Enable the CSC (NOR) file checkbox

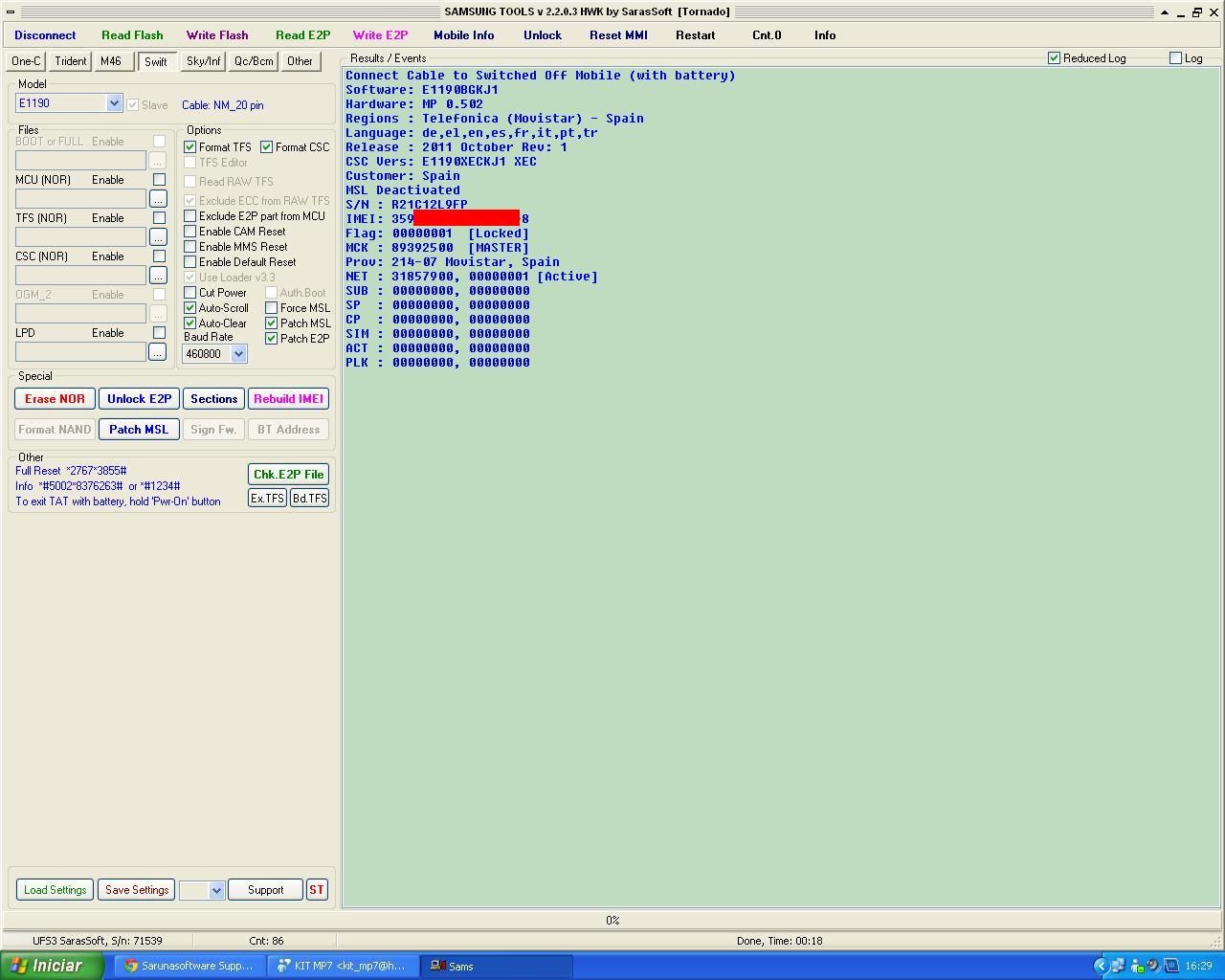pyautogui.click(x=159, y=256)
